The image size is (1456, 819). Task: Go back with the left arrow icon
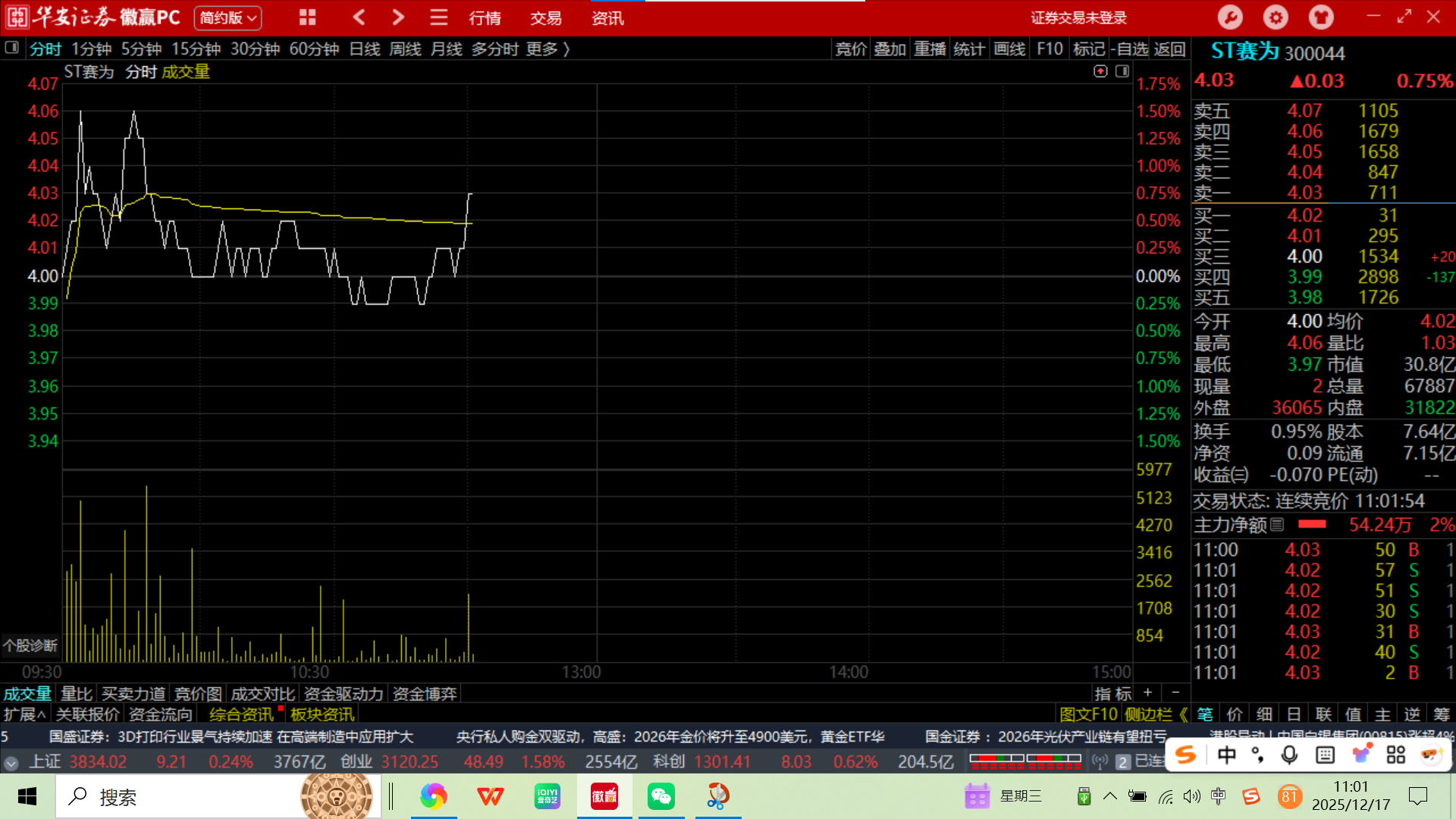pyautogui.click(x=359, y=17)
